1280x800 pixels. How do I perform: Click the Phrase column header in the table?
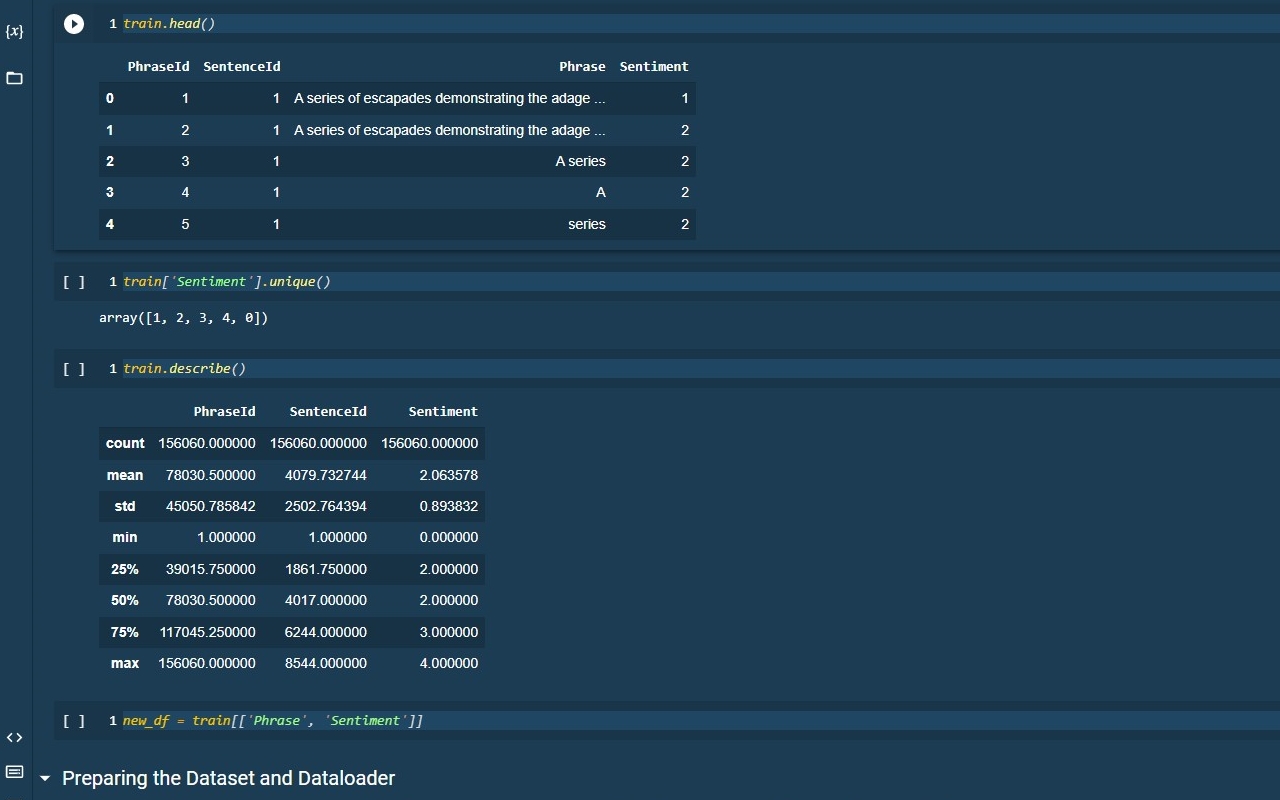click(582, 66)
